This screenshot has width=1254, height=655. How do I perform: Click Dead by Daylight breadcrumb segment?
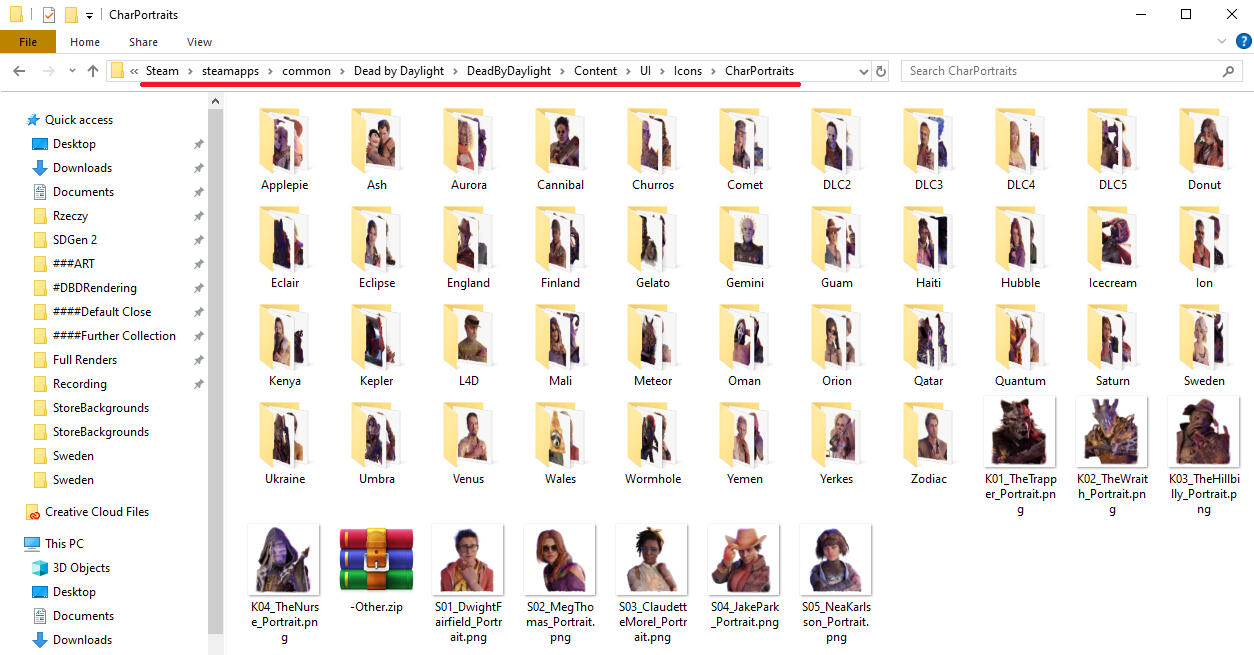398,71
